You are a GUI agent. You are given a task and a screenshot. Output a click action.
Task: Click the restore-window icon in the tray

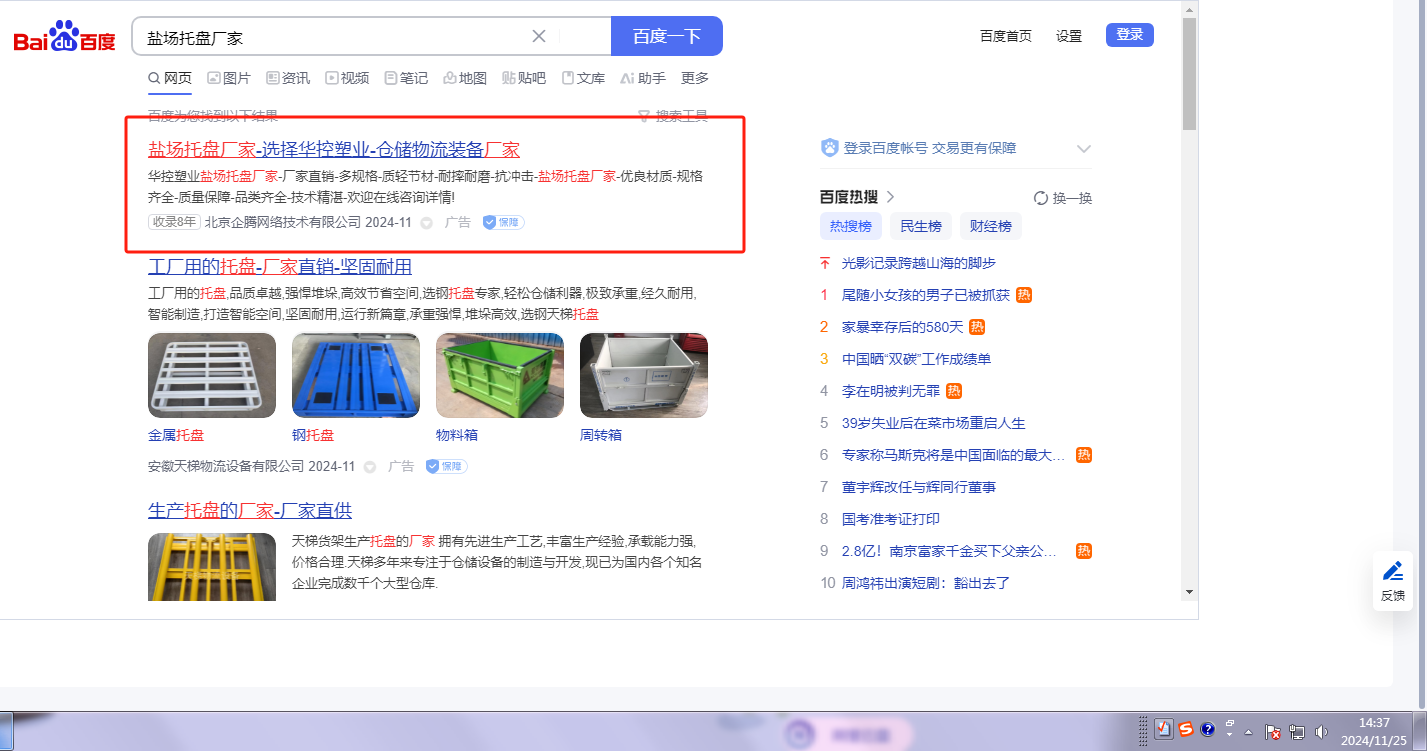pyautogui.click(x=1230, y=724)
